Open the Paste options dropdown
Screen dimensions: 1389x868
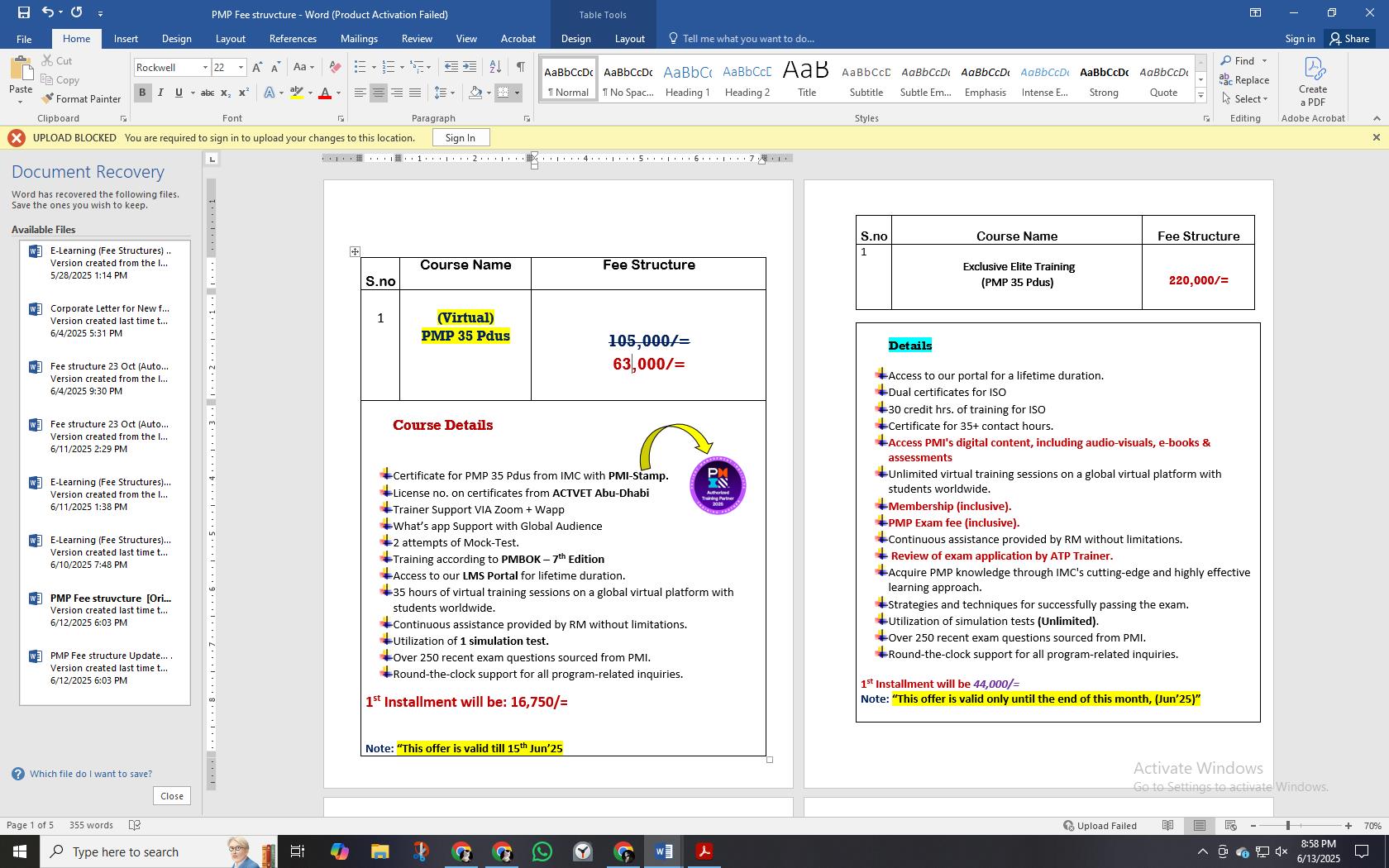pos(20,101)
